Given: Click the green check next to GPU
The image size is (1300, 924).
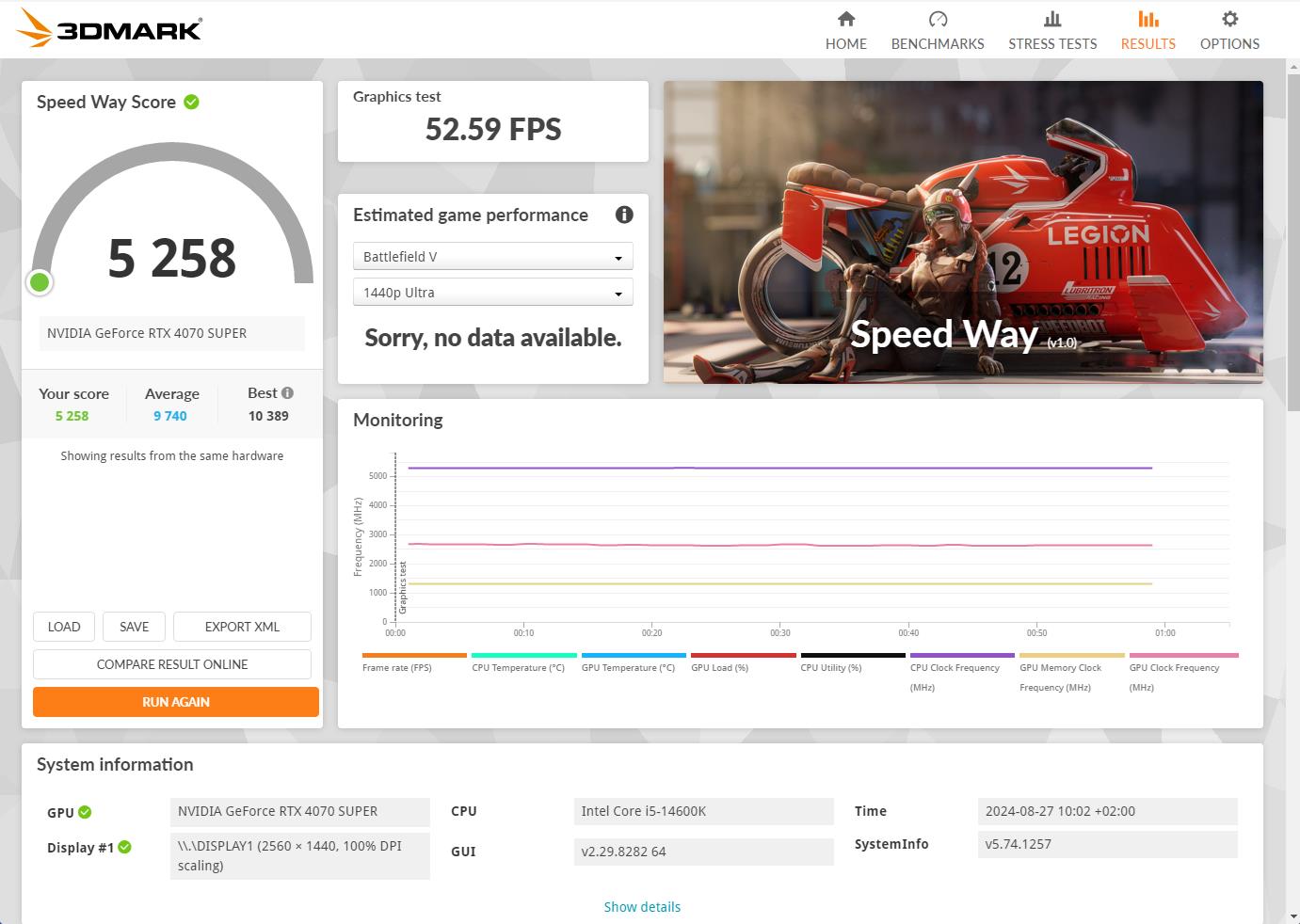Looking at the screenshot, I should click(85, 812).
